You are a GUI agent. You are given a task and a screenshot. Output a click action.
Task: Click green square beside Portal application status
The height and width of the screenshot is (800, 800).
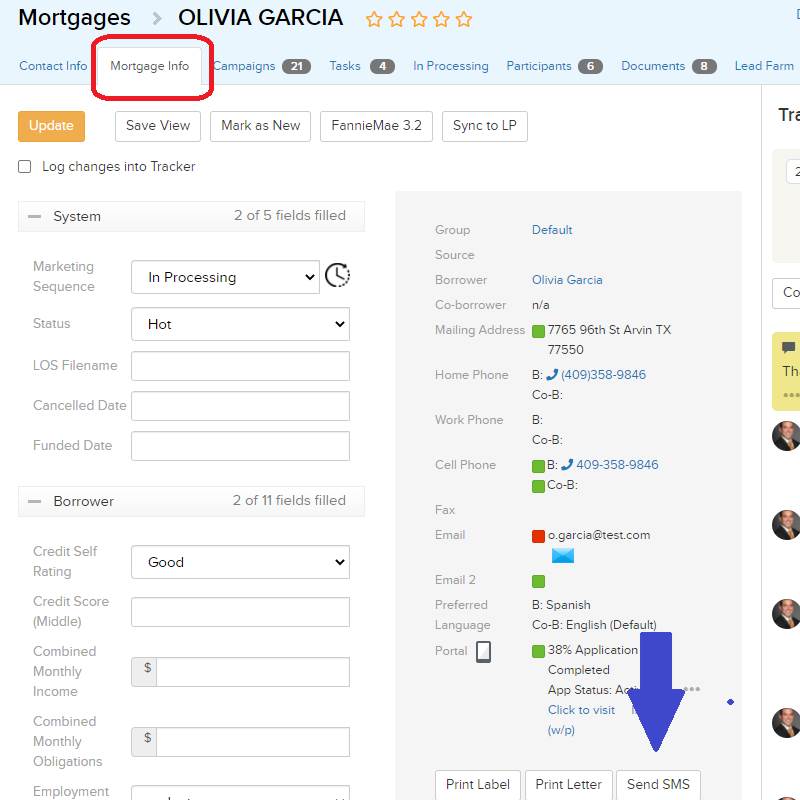point(538,651)
